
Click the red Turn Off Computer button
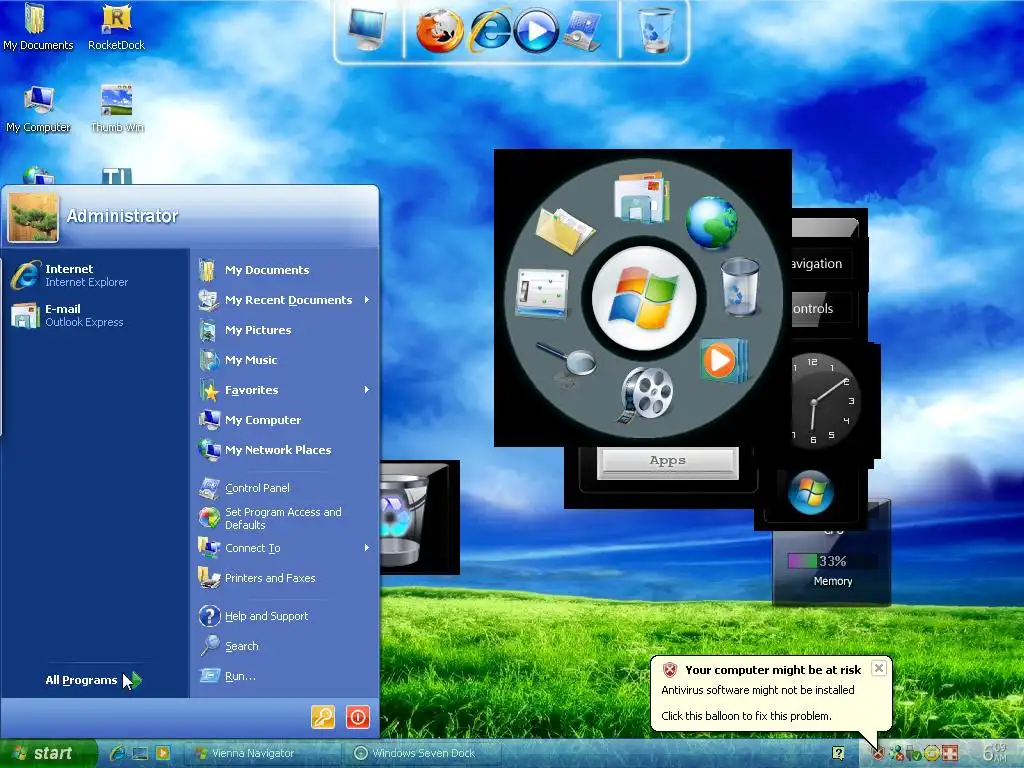coord(358,716)
